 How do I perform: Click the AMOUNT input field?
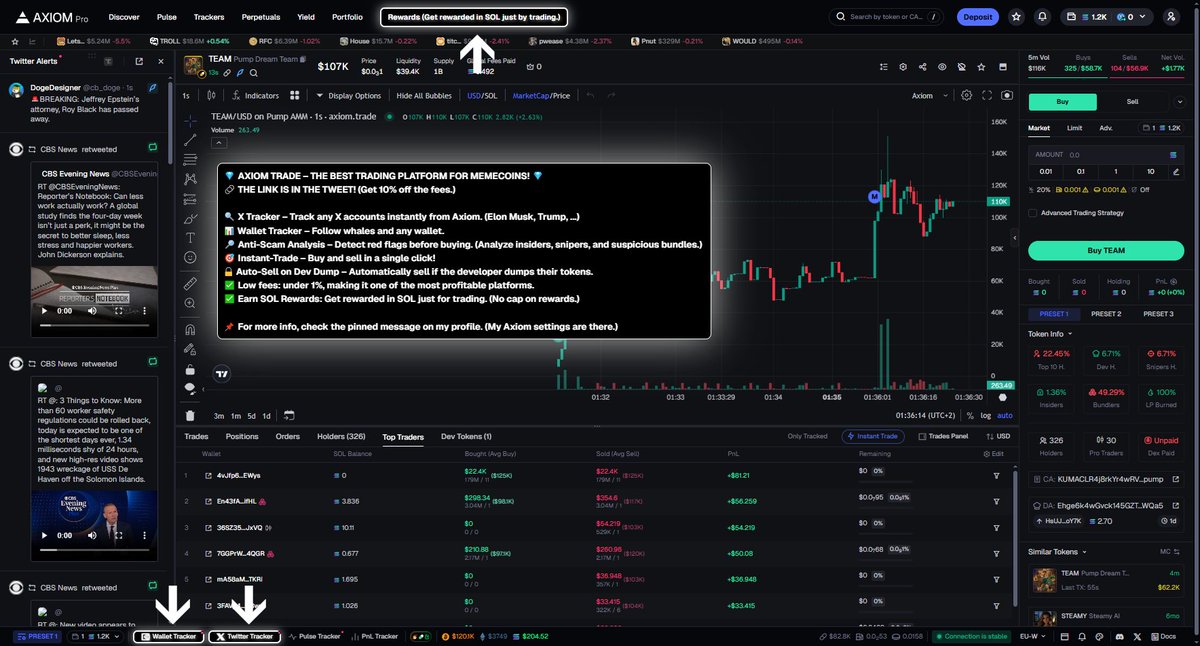click(1105, 155)
